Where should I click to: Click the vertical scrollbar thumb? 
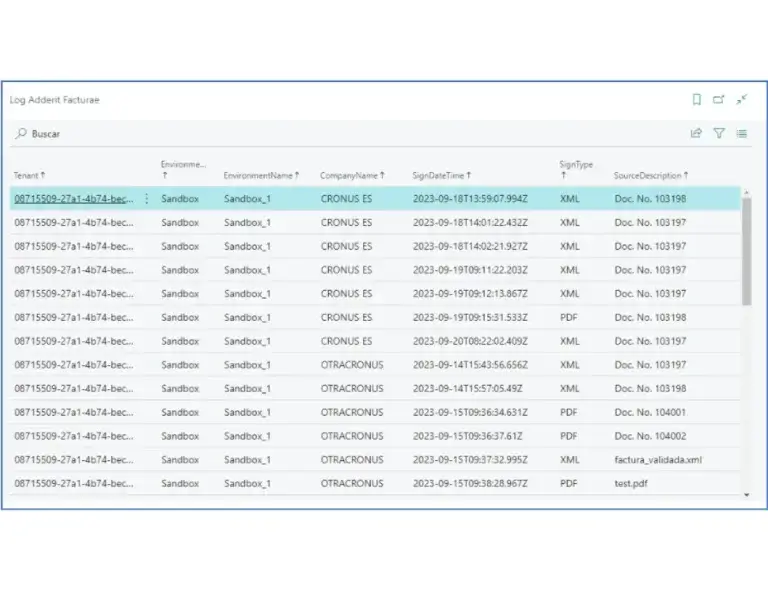click(746, 250)
